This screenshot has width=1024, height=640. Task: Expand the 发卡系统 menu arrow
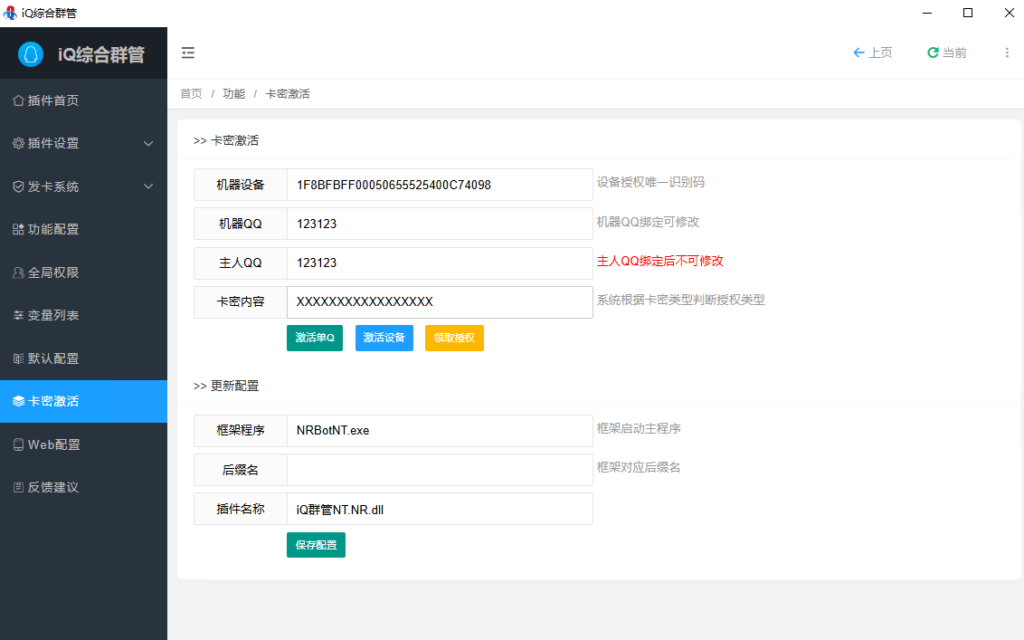pyautogui.click(x=148, y=187)
